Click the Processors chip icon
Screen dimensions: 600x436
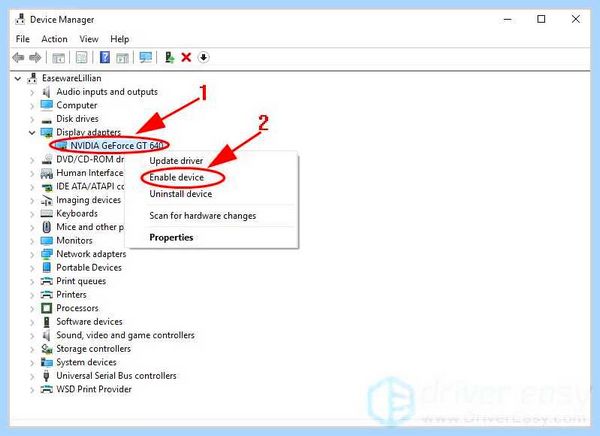46,308
